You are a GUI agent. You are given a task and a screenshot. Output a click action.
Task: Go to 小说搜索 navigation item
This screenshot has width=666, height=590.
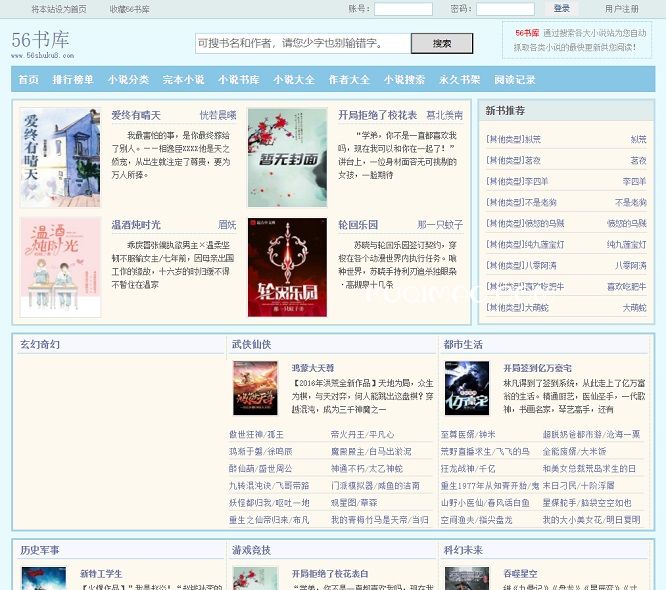(x=404, y=79)
